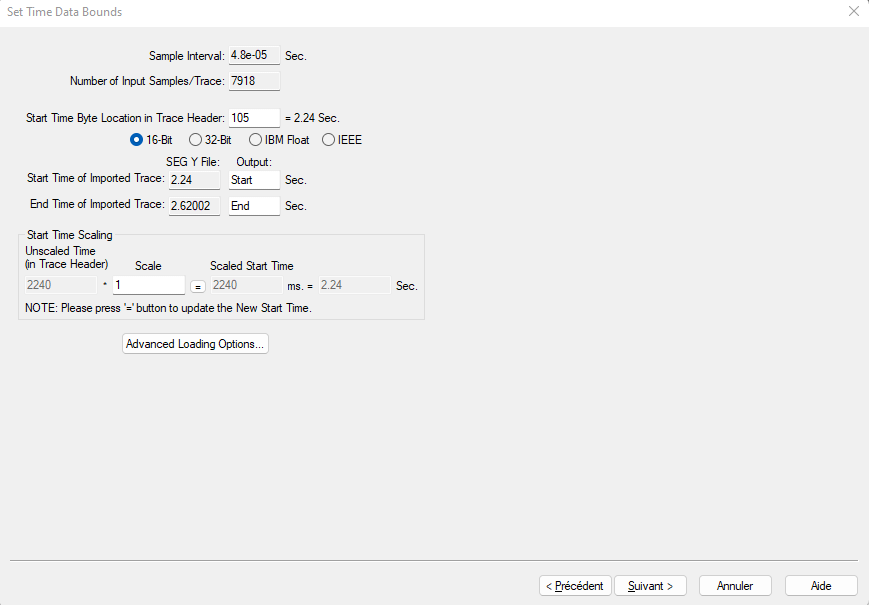Select IBM Float header format

coord(255,140)
